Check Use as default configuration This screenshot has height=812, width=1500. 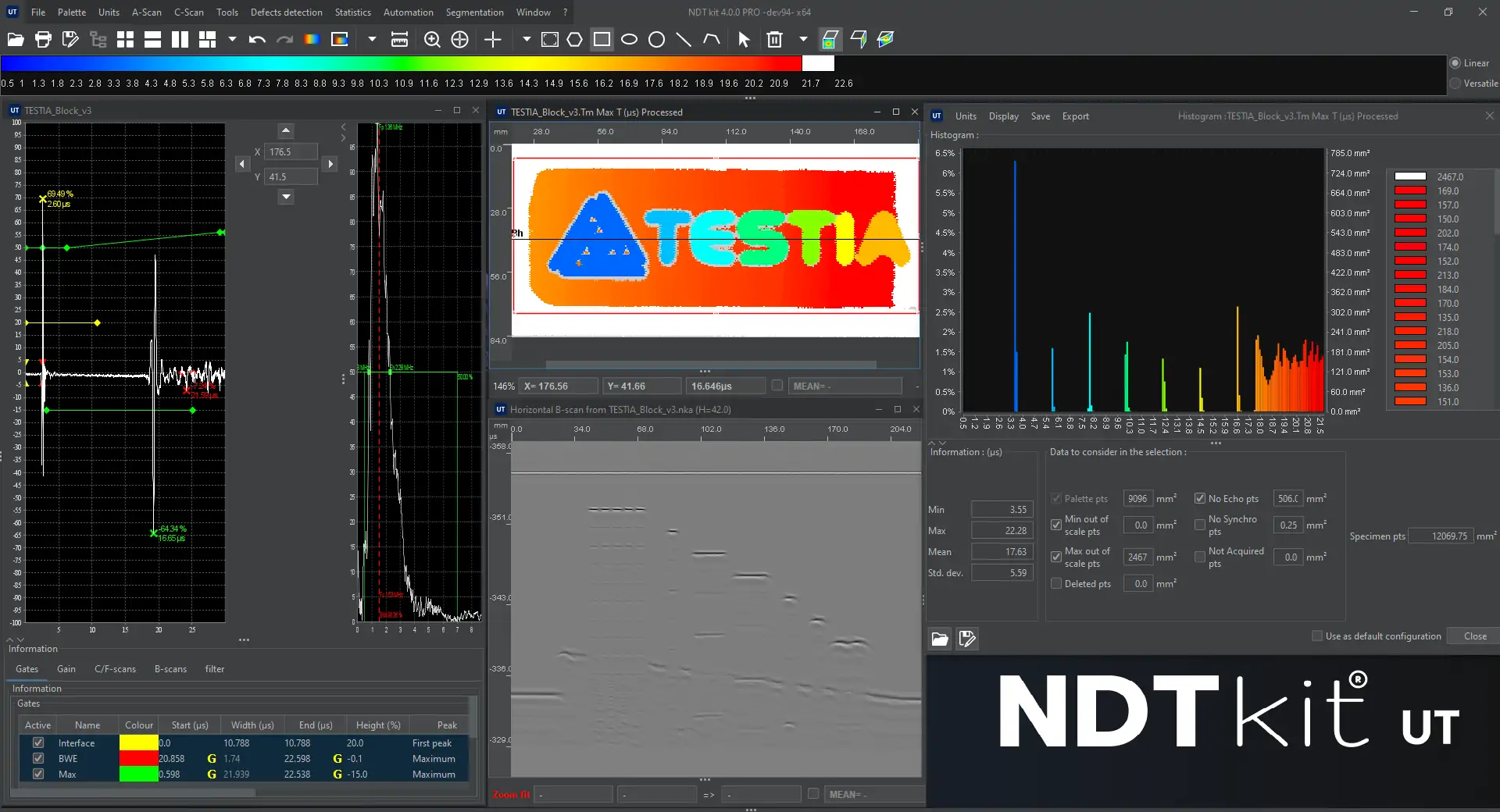[x=1317, y=636]
